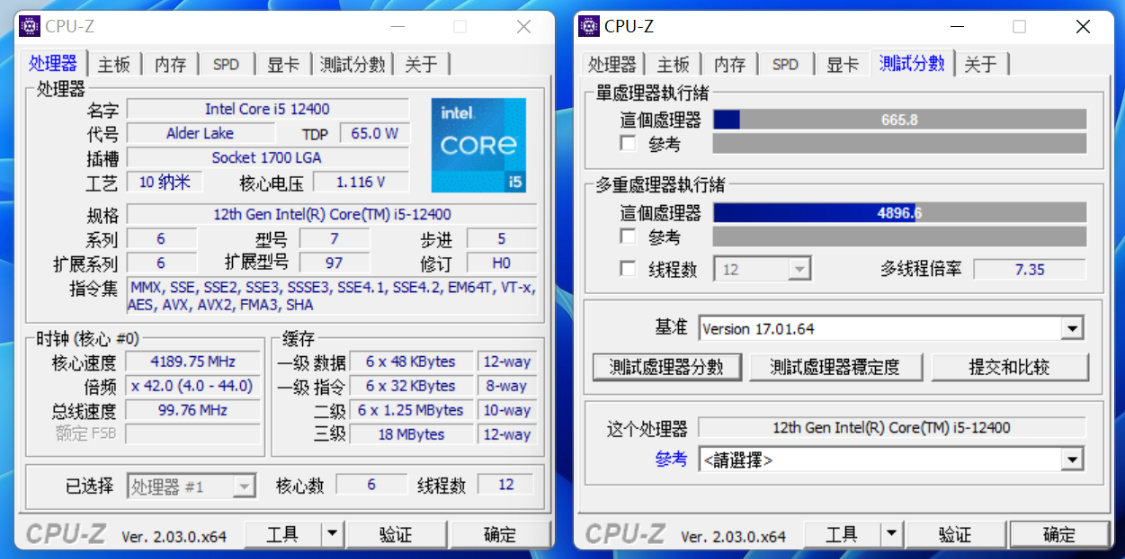
Task: Expand 工具 dropdown arrow in right window
Action: click(890, 534)
